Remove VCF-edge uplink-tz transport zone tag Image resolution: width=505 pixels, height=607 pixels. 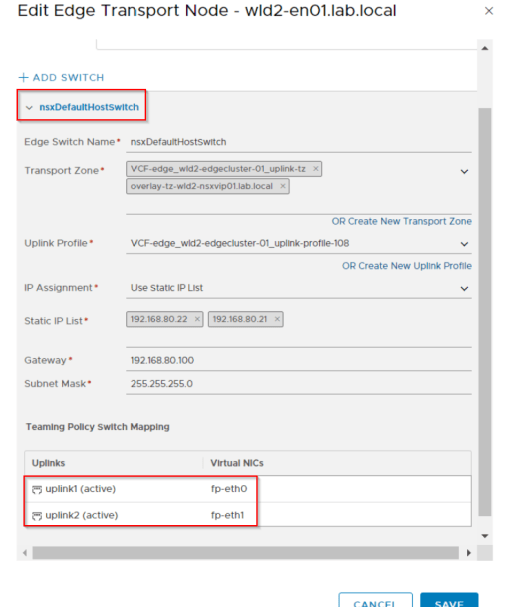coord(316,169)
